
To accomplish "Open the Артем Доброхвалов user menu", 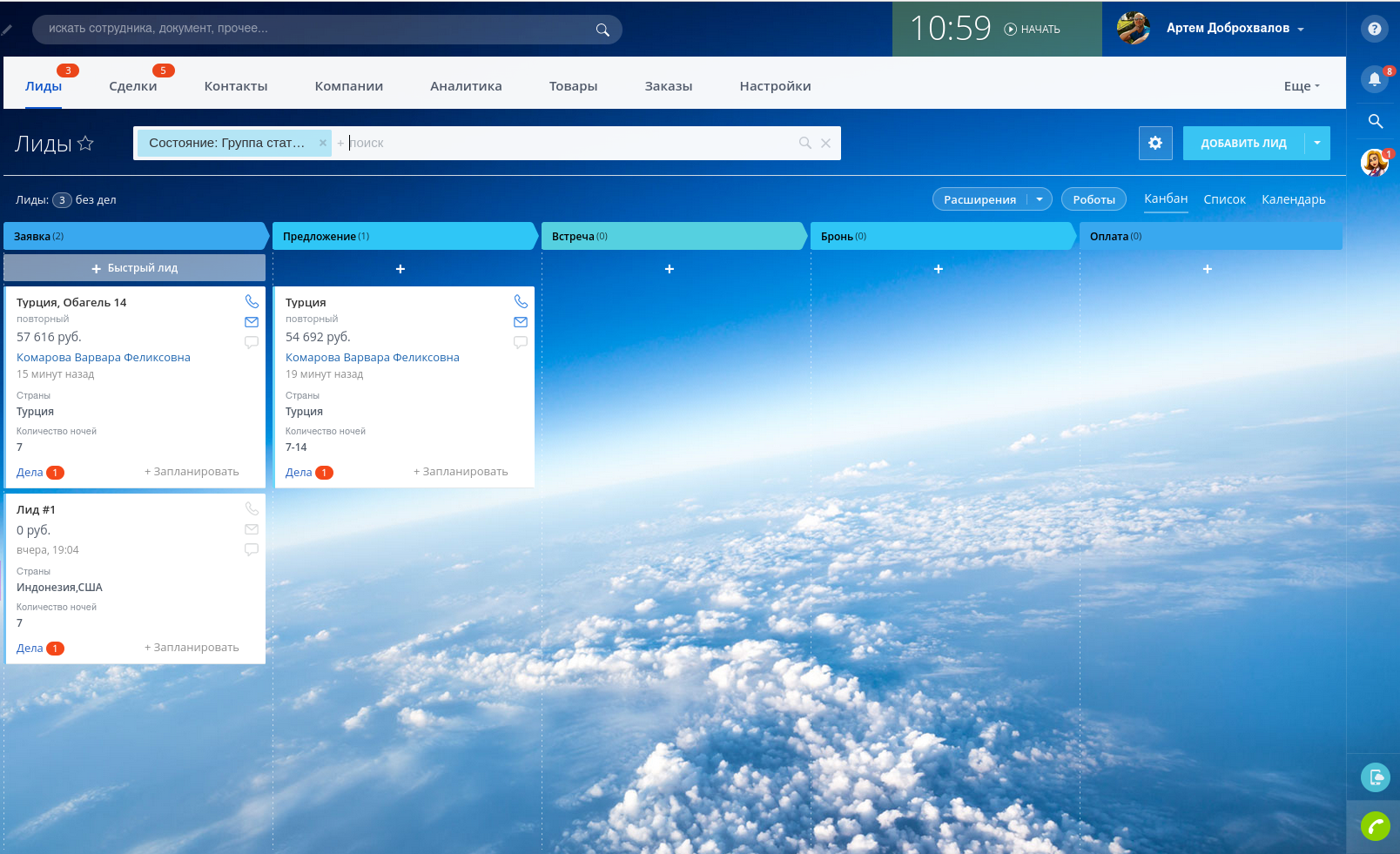I will click(x=1235, y=29).
